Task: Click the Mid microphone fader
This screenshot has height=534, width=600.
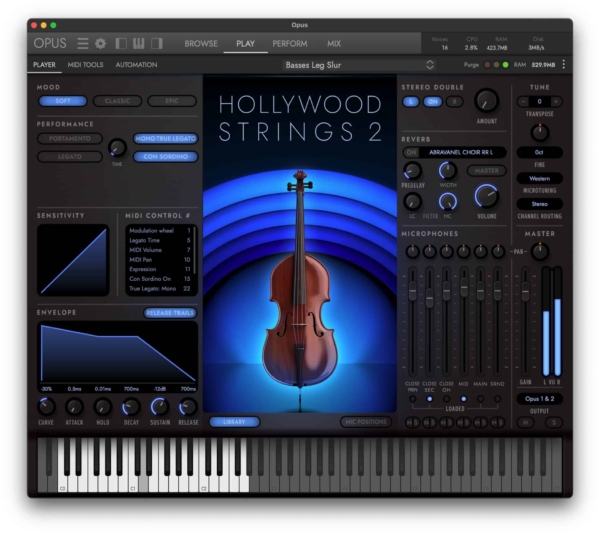Action: [x=464, y=288]
